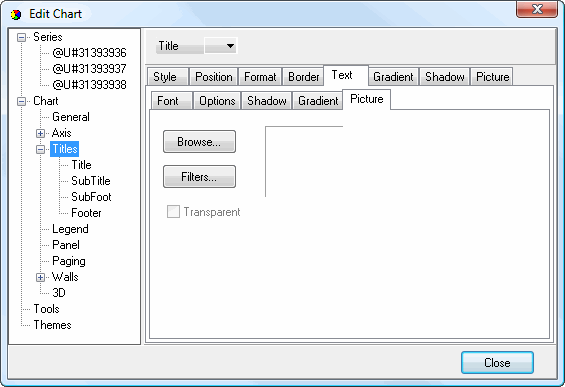This screenshot has width=565, height=387.
Task: Collapse the Series tree node
Action: pos(22,37)
